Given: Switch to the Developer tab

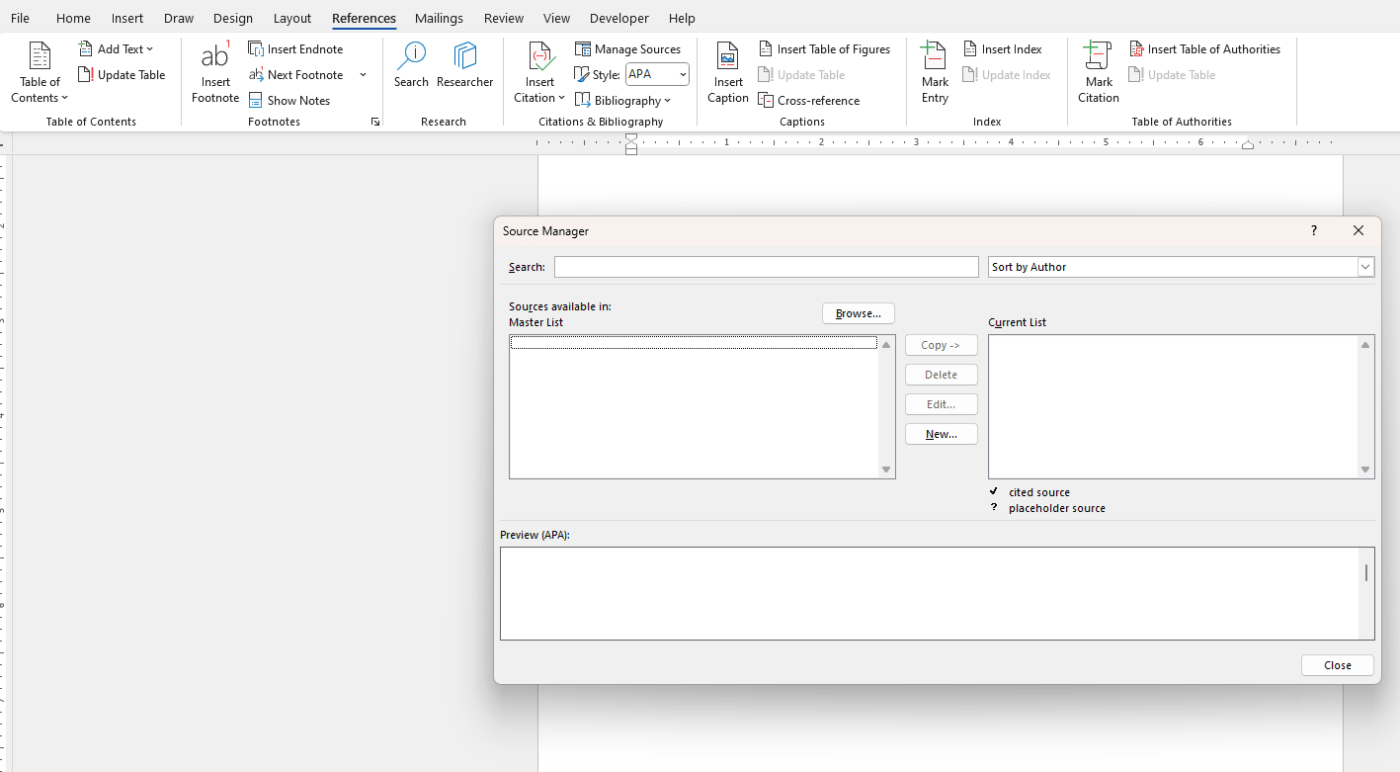Looking at the screenshot, I should click(618, 18).
